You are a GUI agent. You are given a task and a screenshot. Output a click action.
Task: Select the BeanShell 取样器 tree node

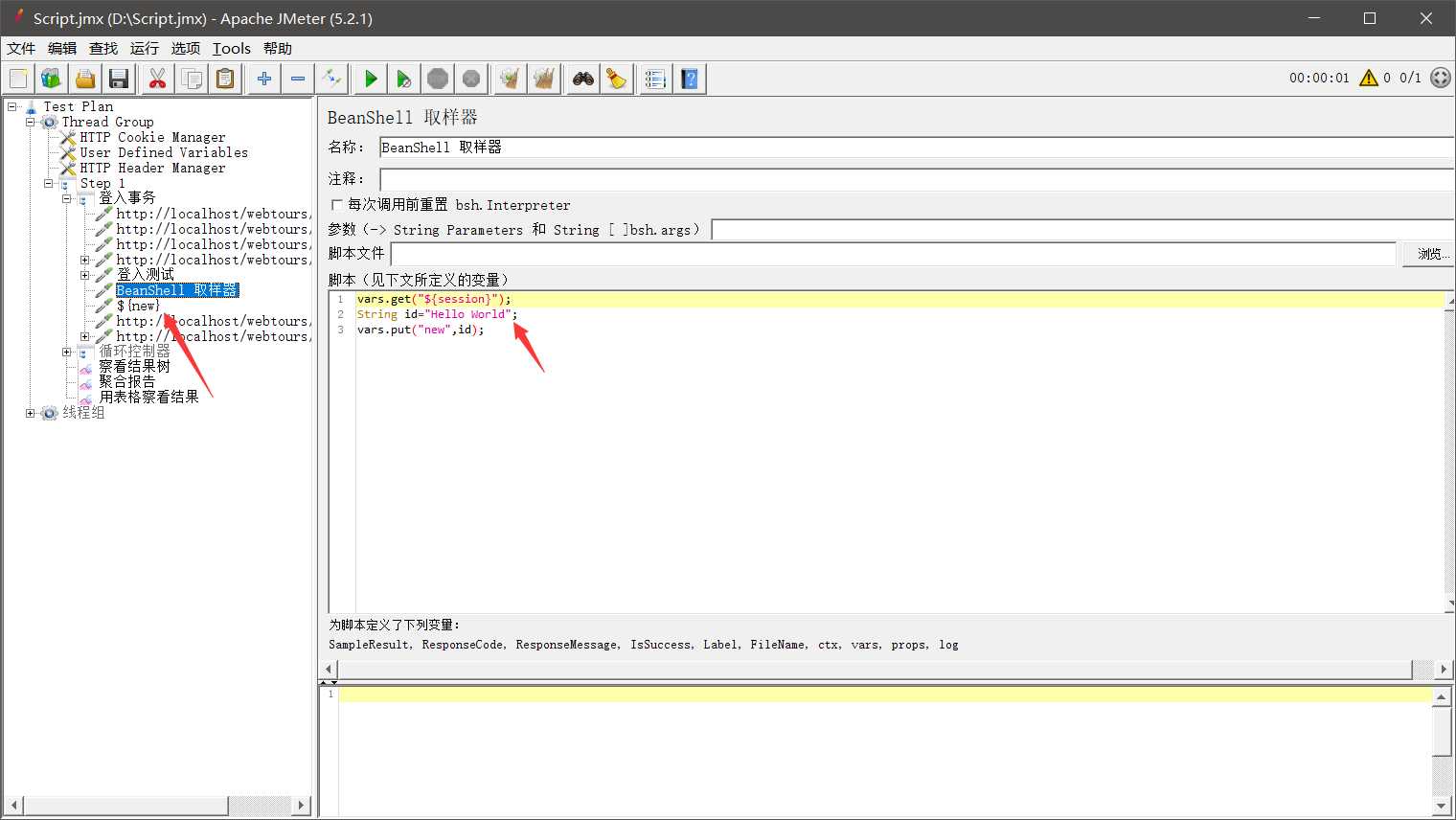[x=177, y=290]
